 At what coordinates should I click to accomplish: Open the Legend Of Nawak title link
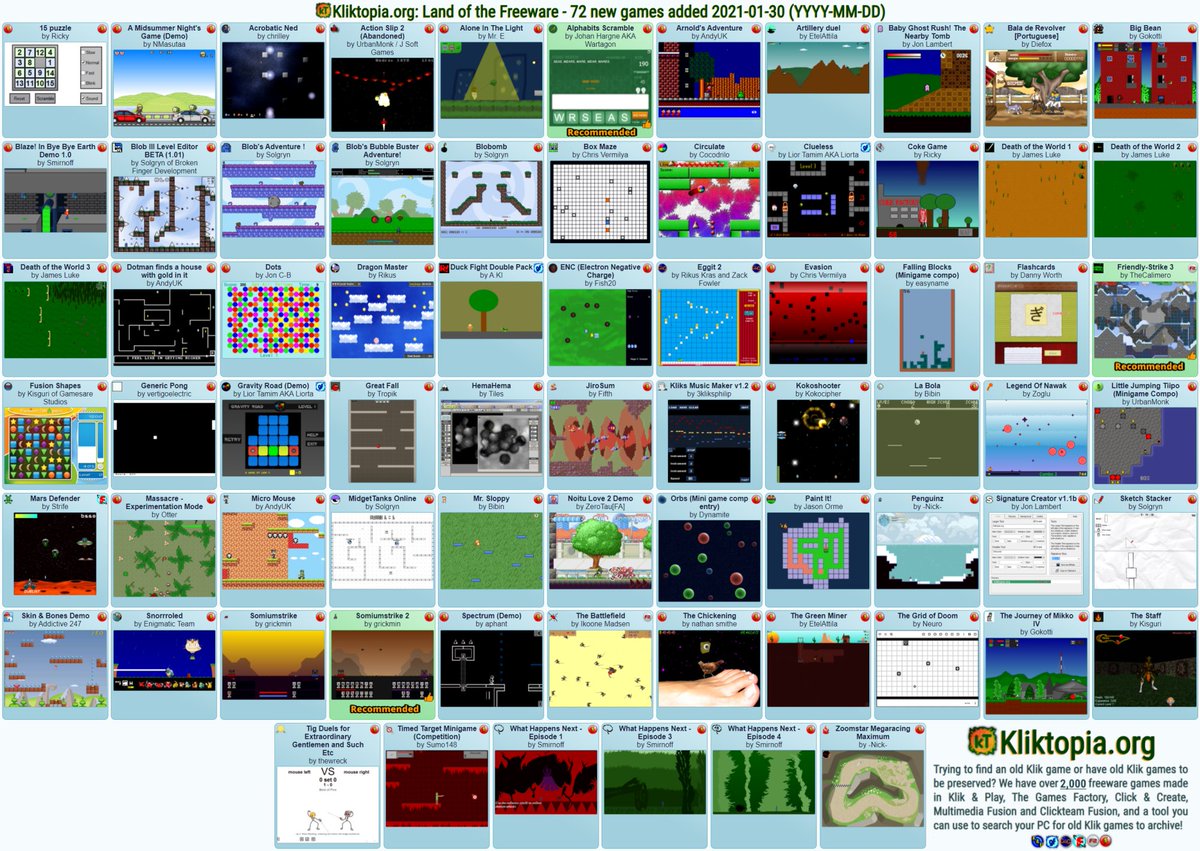coord(1036,385)
